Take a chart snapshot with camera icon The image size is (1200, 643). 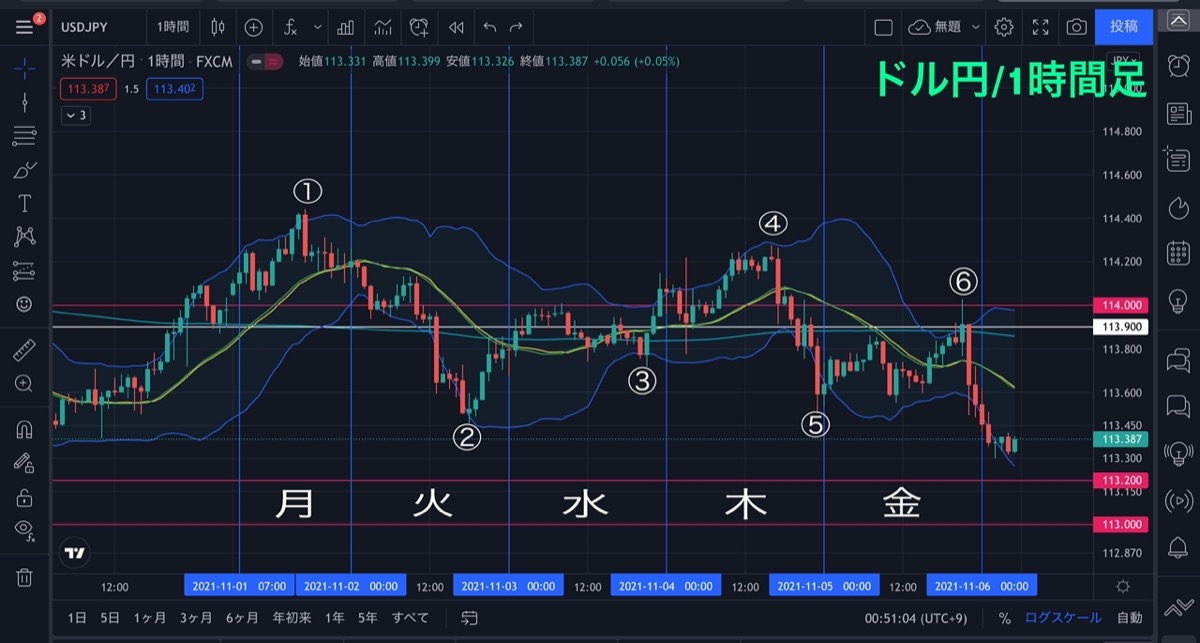[1076, 27]
